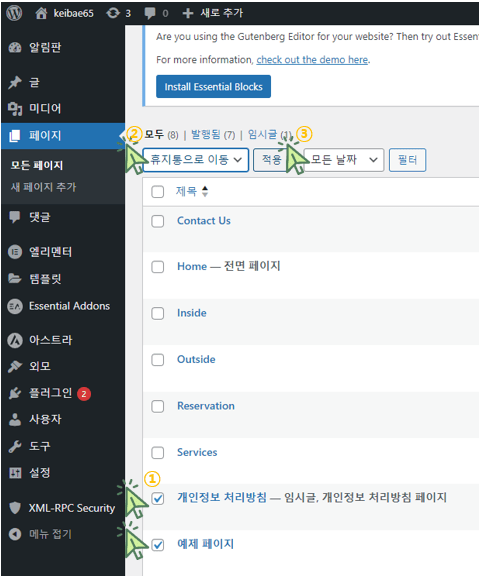The width and height of the screenshot is (479, 578).
Task: Switch to the 발행됨 (7) filter
Action: point(213,135)
